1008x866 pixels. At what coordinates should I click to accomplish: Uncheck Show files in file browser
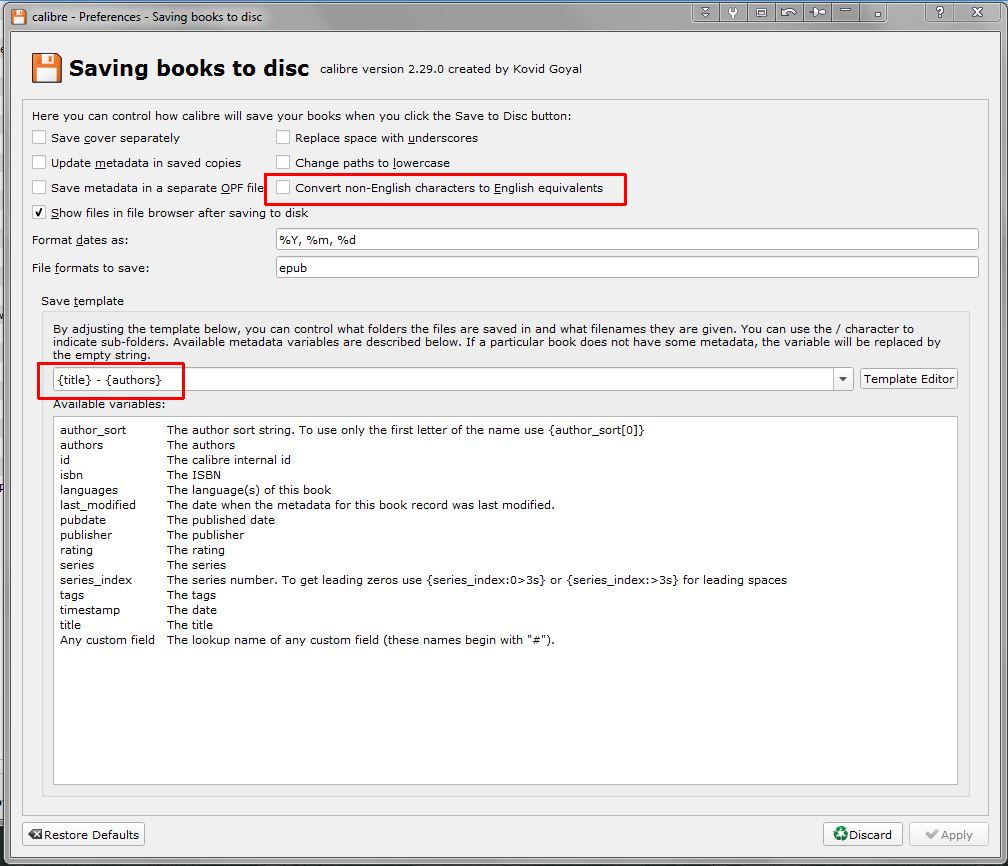tap(39, 213)
